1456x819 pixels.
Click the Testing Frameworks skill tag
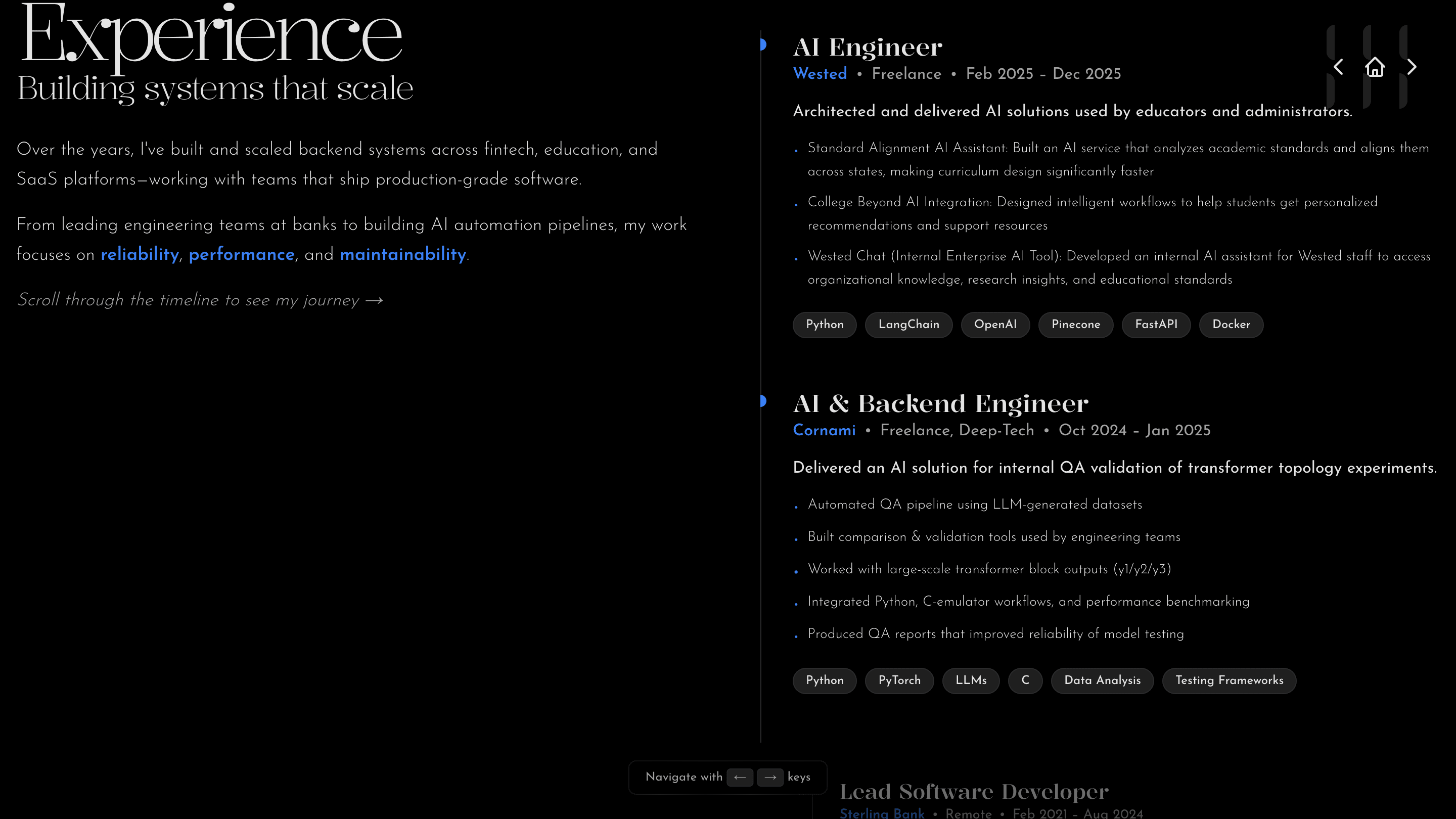(1230, 680)
